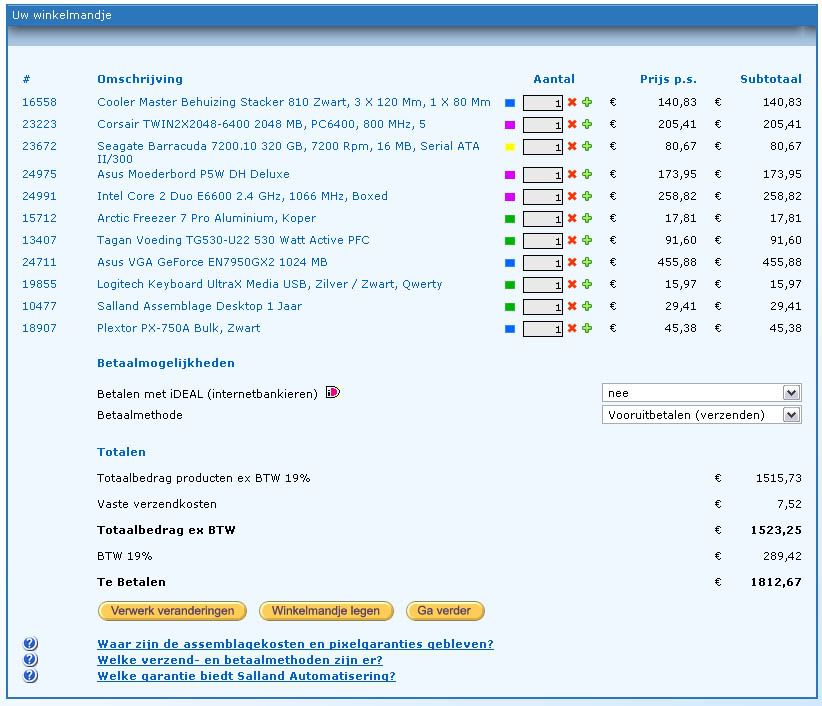Click help icon beside assemblagekosten question
The height and width of the screenshot is (706, 822).
pyautogui.click(x=30, y=644)
